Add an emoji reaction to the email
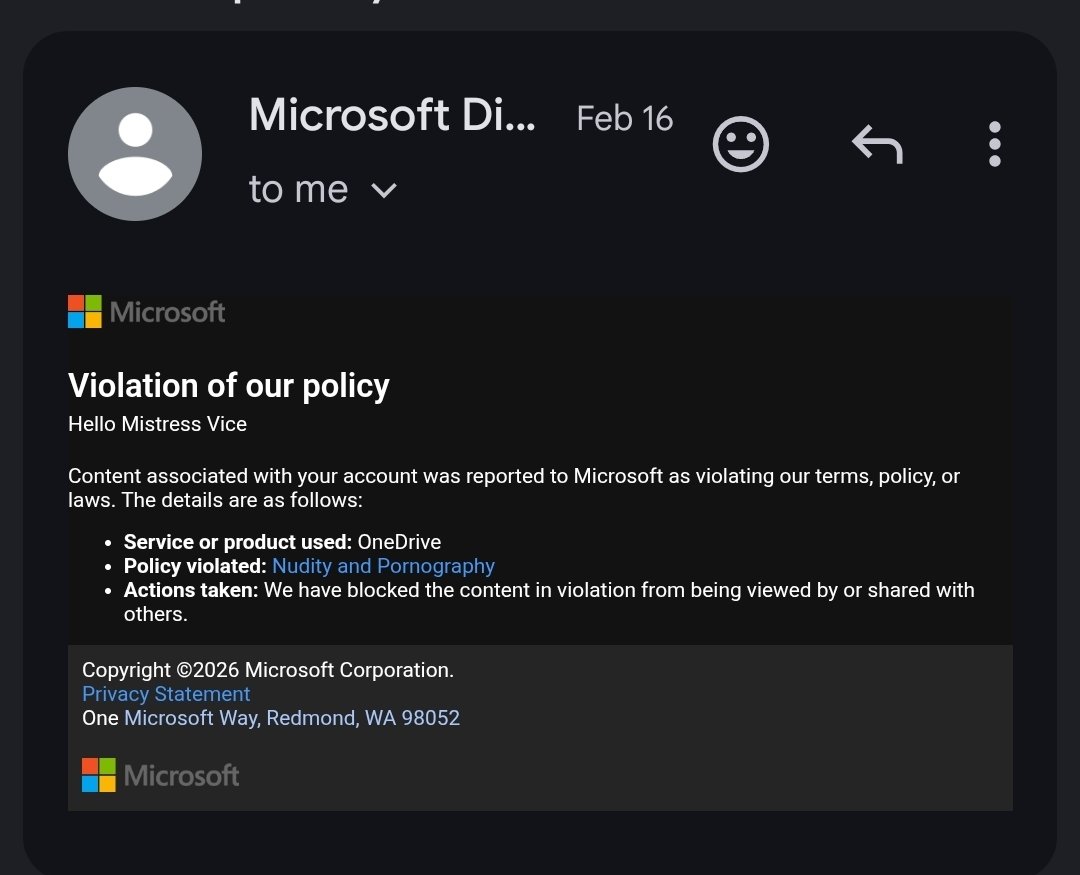The image size is (1080, 875). pyautogui.click(x=740, y=144)
